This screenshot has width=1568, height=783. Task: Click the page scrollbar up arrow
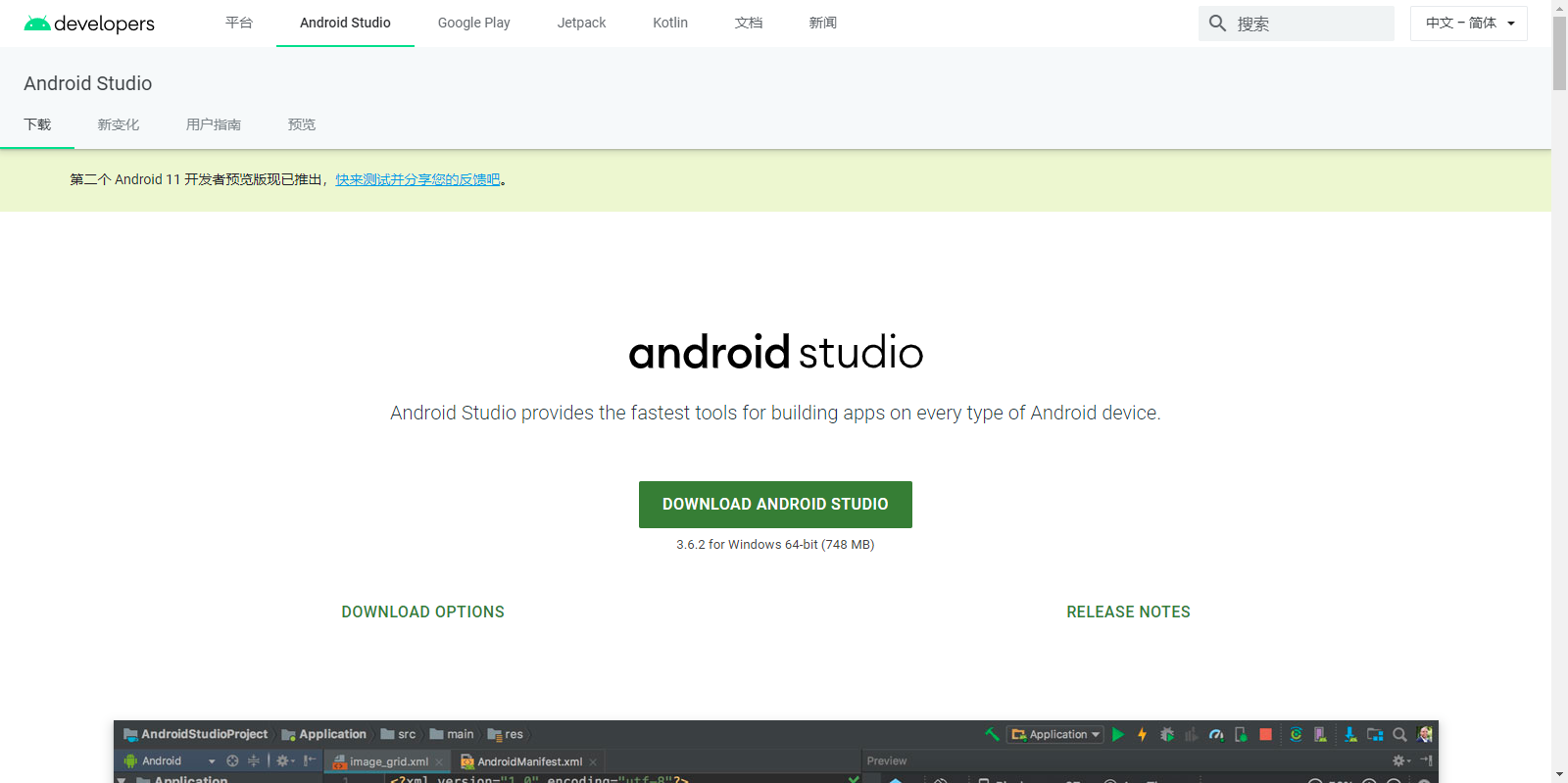[x=1559, y=8]
